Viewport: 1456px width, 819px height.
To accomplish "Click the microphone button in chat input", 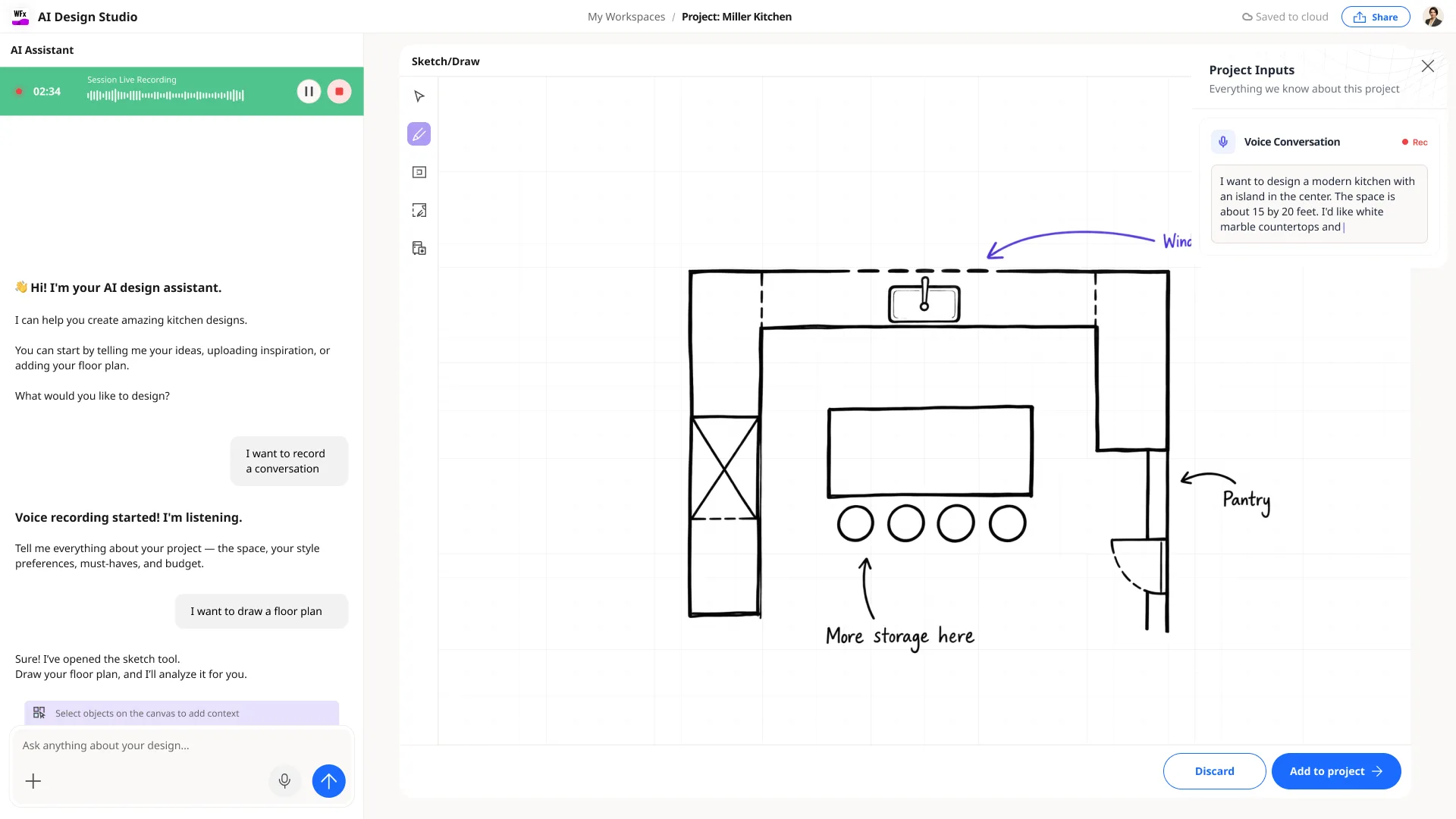I will pyautogui.click(x=284, y=781).
